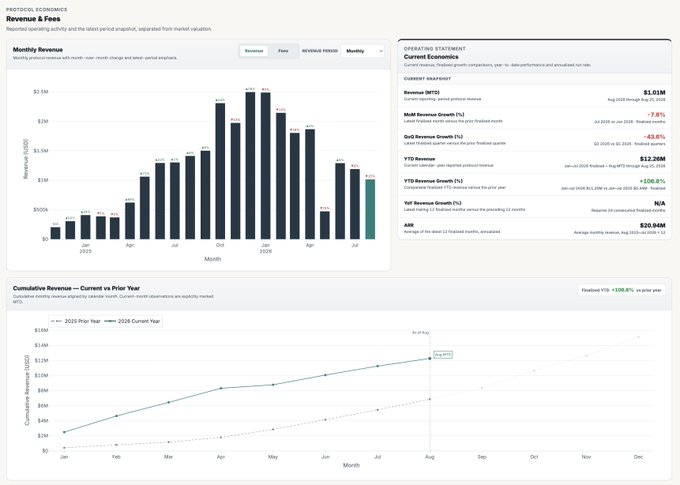
Task: Click the QoQ Revenue Growth (%) label
Action: 433,137
